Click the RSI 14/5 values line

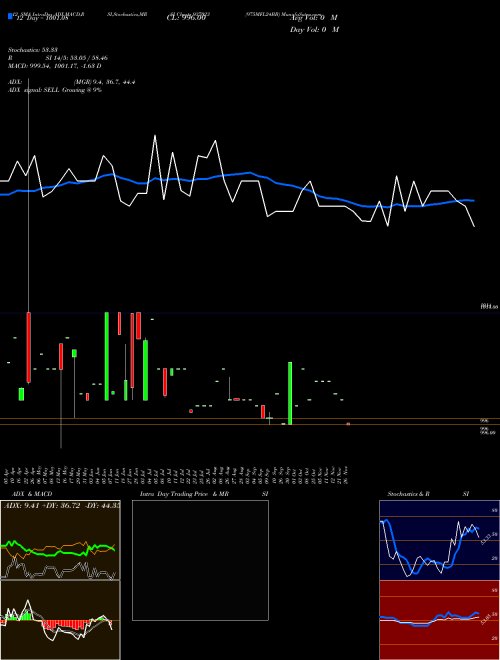(57, 58)
